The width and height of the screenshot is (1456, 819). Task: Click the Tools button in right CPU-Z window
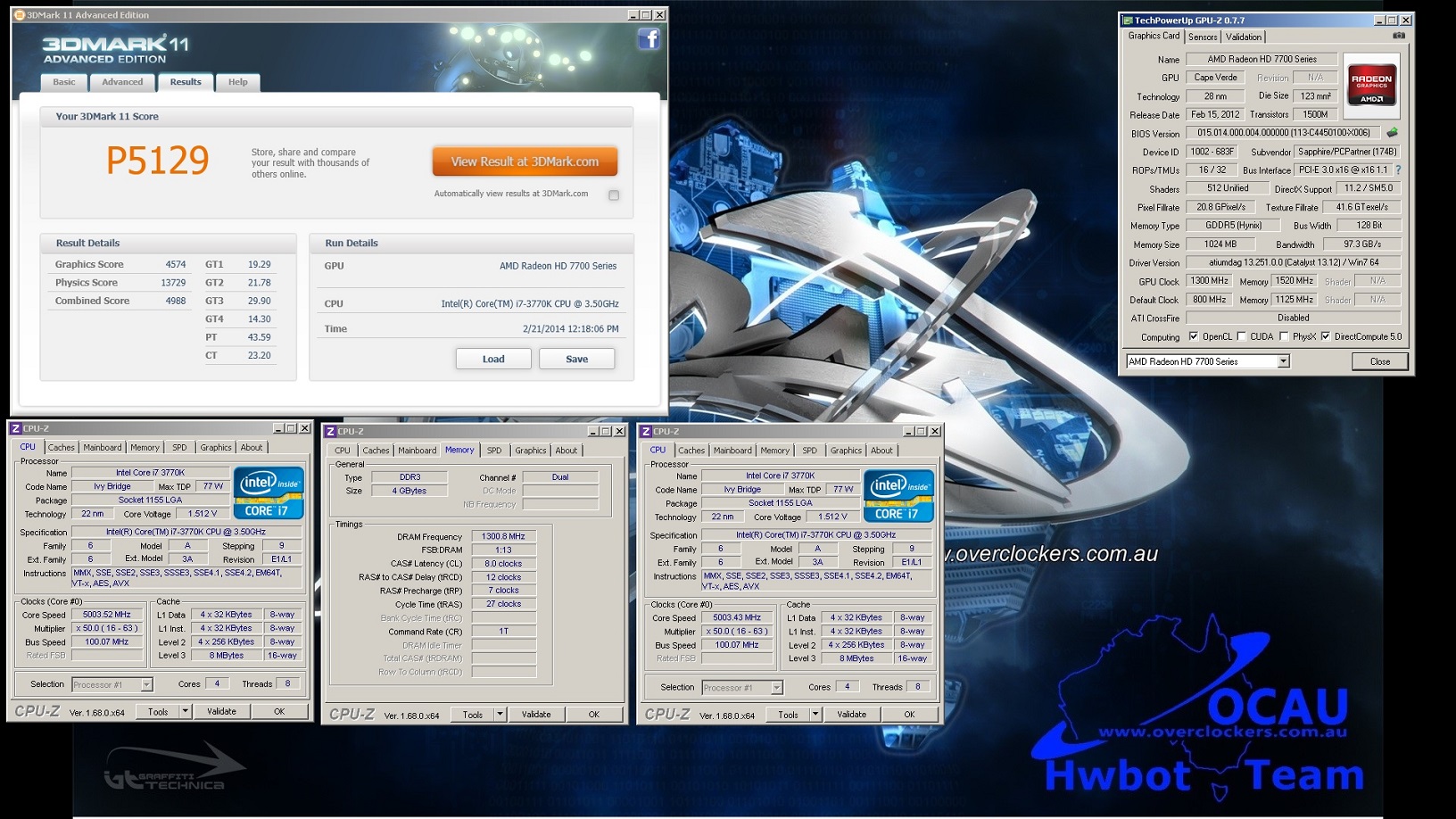click(788, 714)
